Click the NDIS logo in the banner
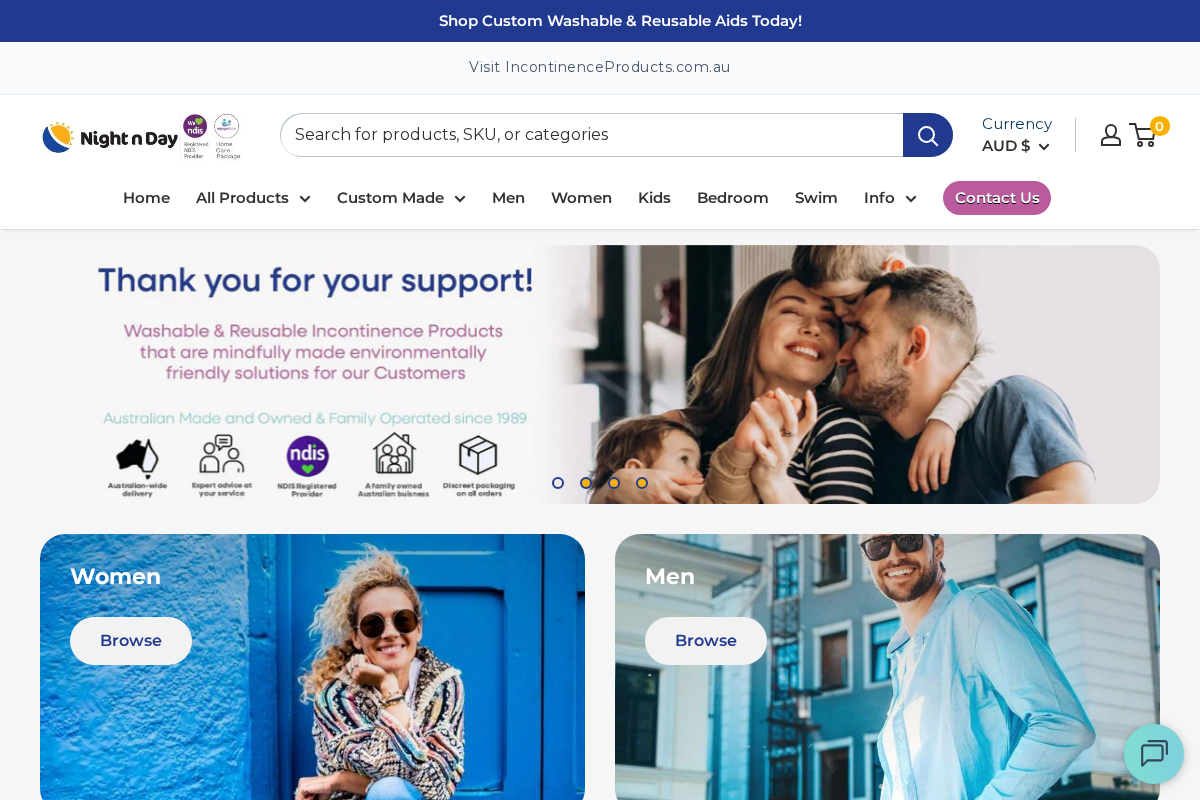The height and width of the screenshot is (800, 1200). [307, 466]
